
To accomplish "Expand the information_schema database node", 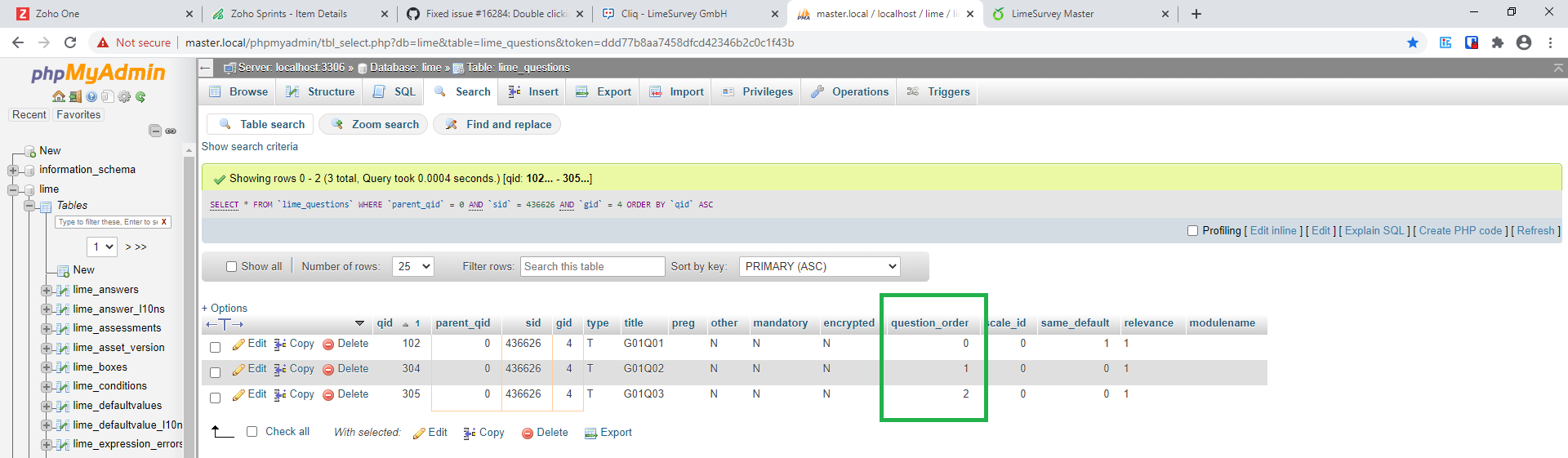I will tap(13, 171).
